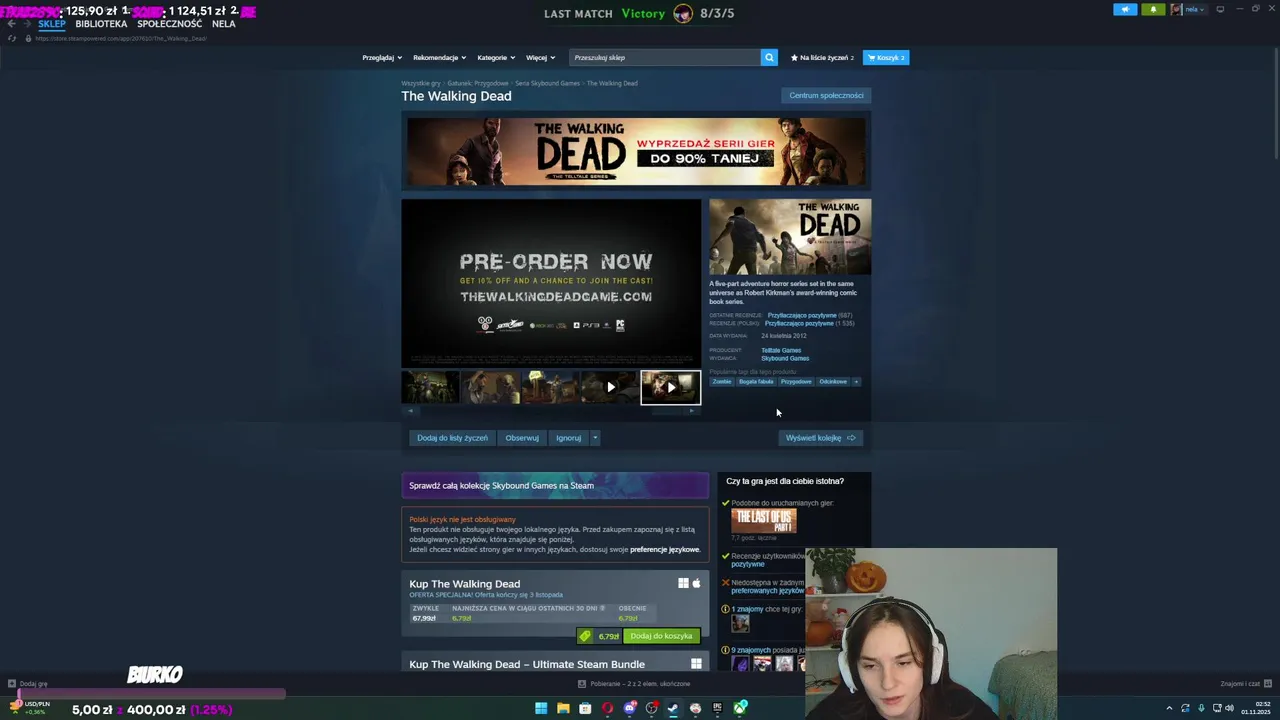This screenshot has width=1280, height=720.
Task: Open the wishlist 'Na liście życzeń' link
Action: point(822,57)
